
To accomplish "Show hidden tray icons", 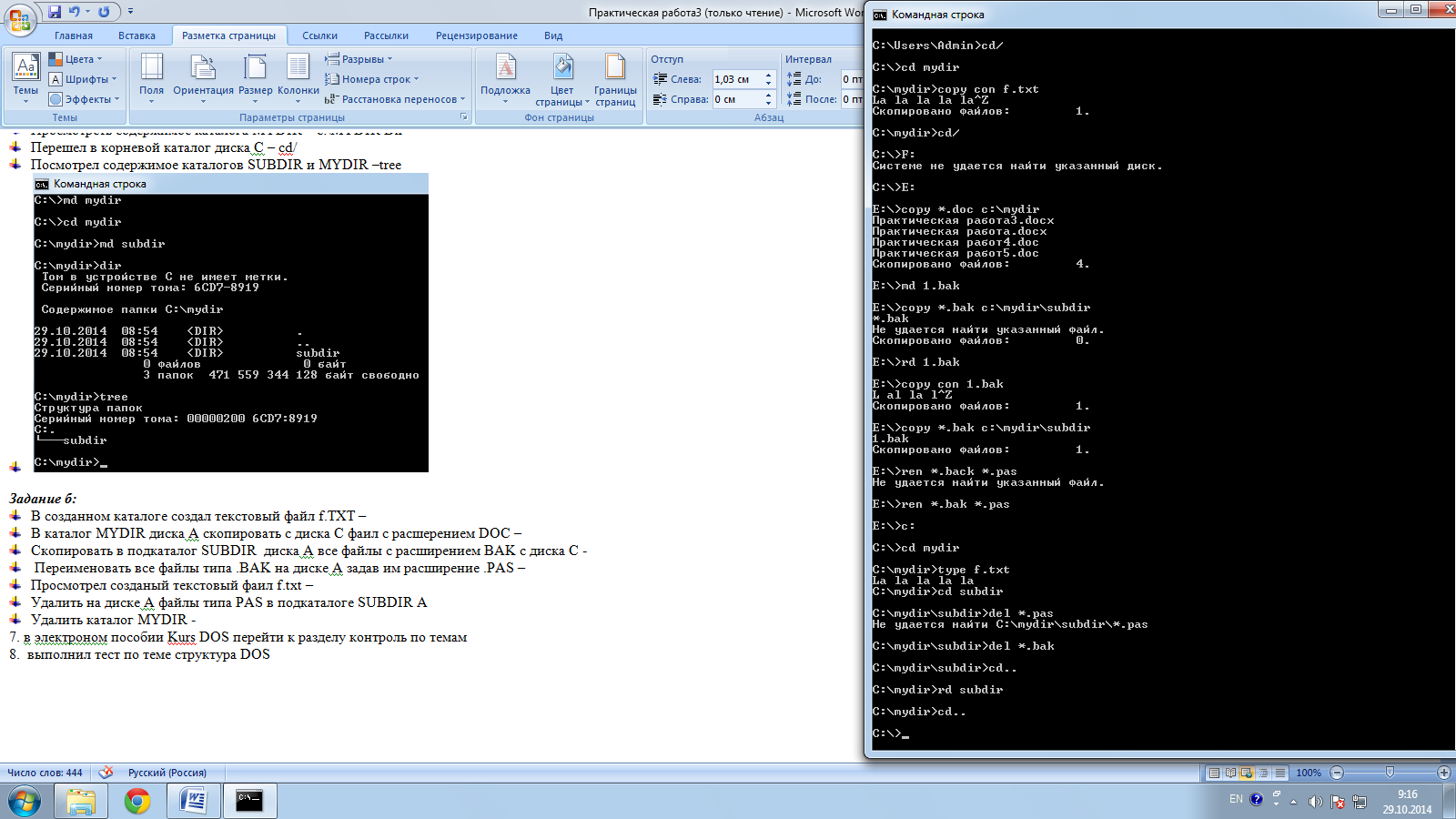I will point(1293,802).
